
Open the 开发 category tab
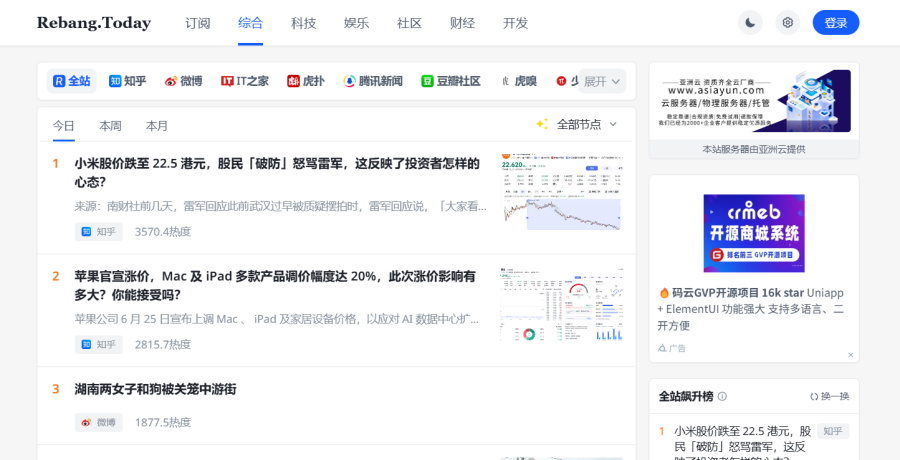tap(515, 23)
